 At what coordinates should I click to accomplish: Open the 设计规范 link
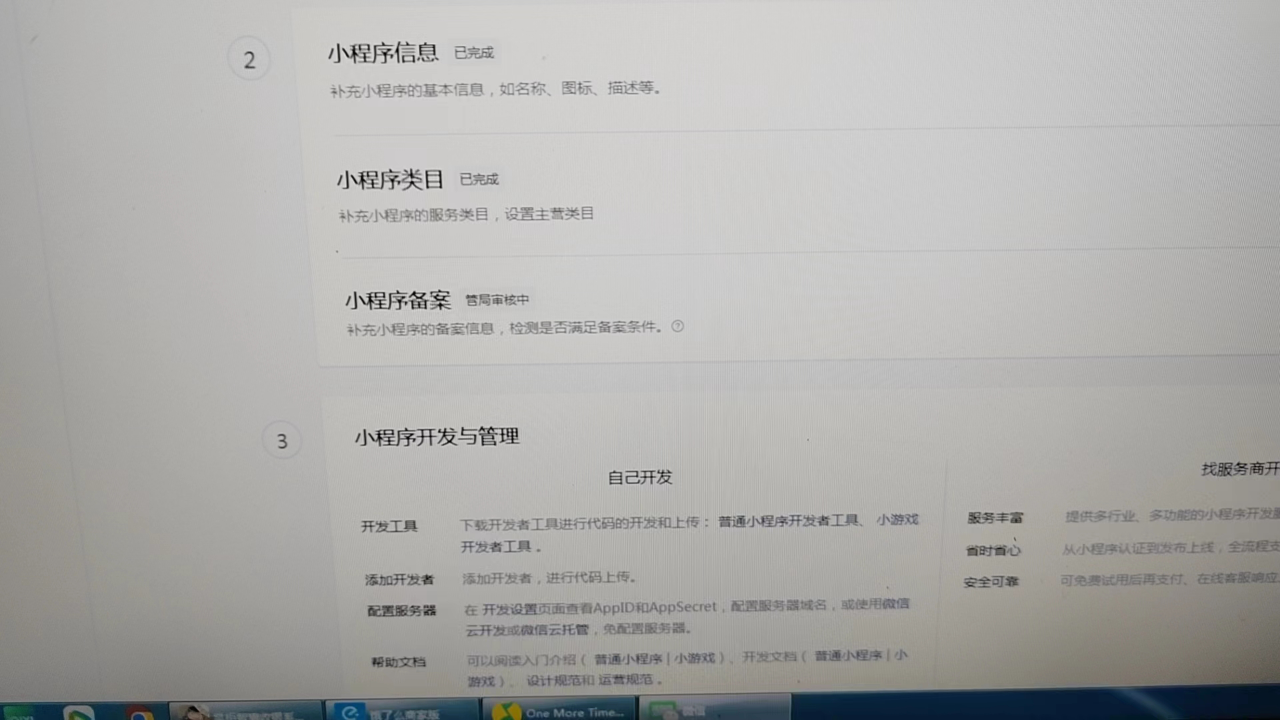coord(554,680)
